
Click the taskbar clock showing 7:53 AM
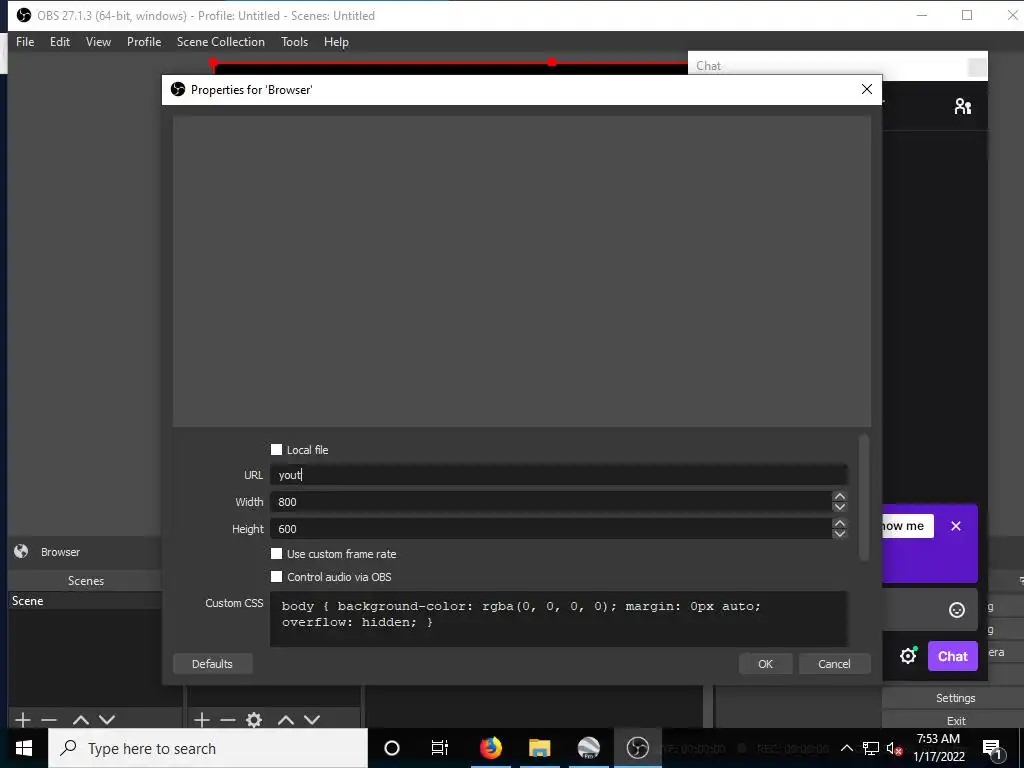pyautogui.click(x=938, y=748)
